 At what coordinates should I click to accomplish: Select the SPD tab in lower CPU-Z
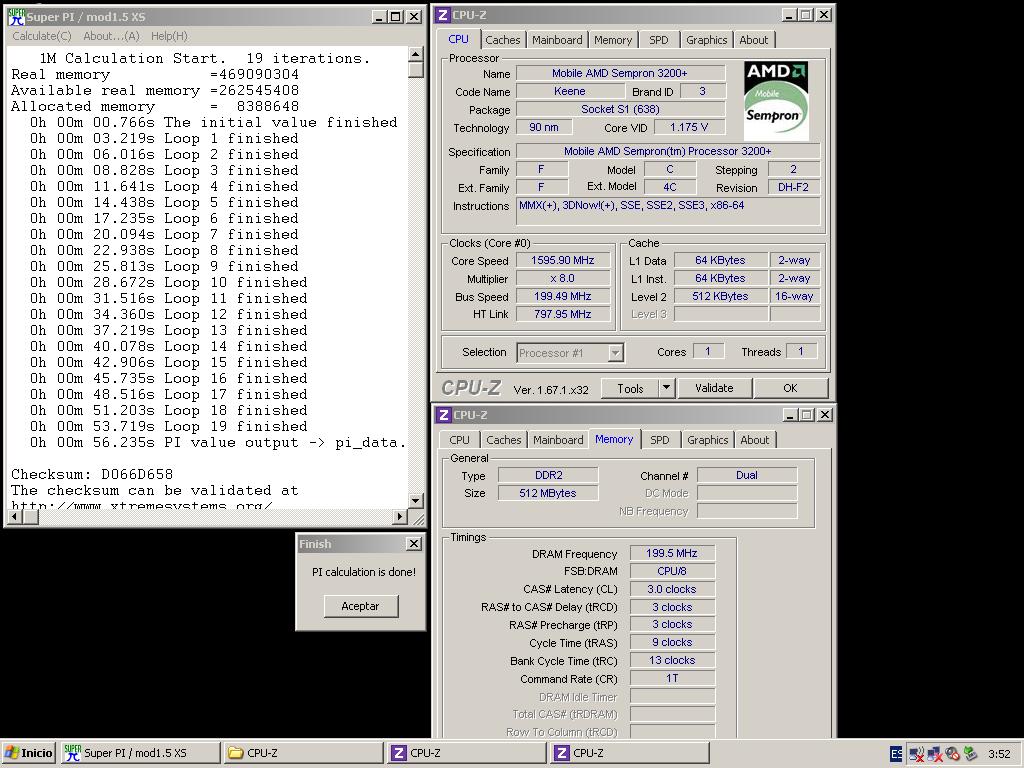point(660,440)
